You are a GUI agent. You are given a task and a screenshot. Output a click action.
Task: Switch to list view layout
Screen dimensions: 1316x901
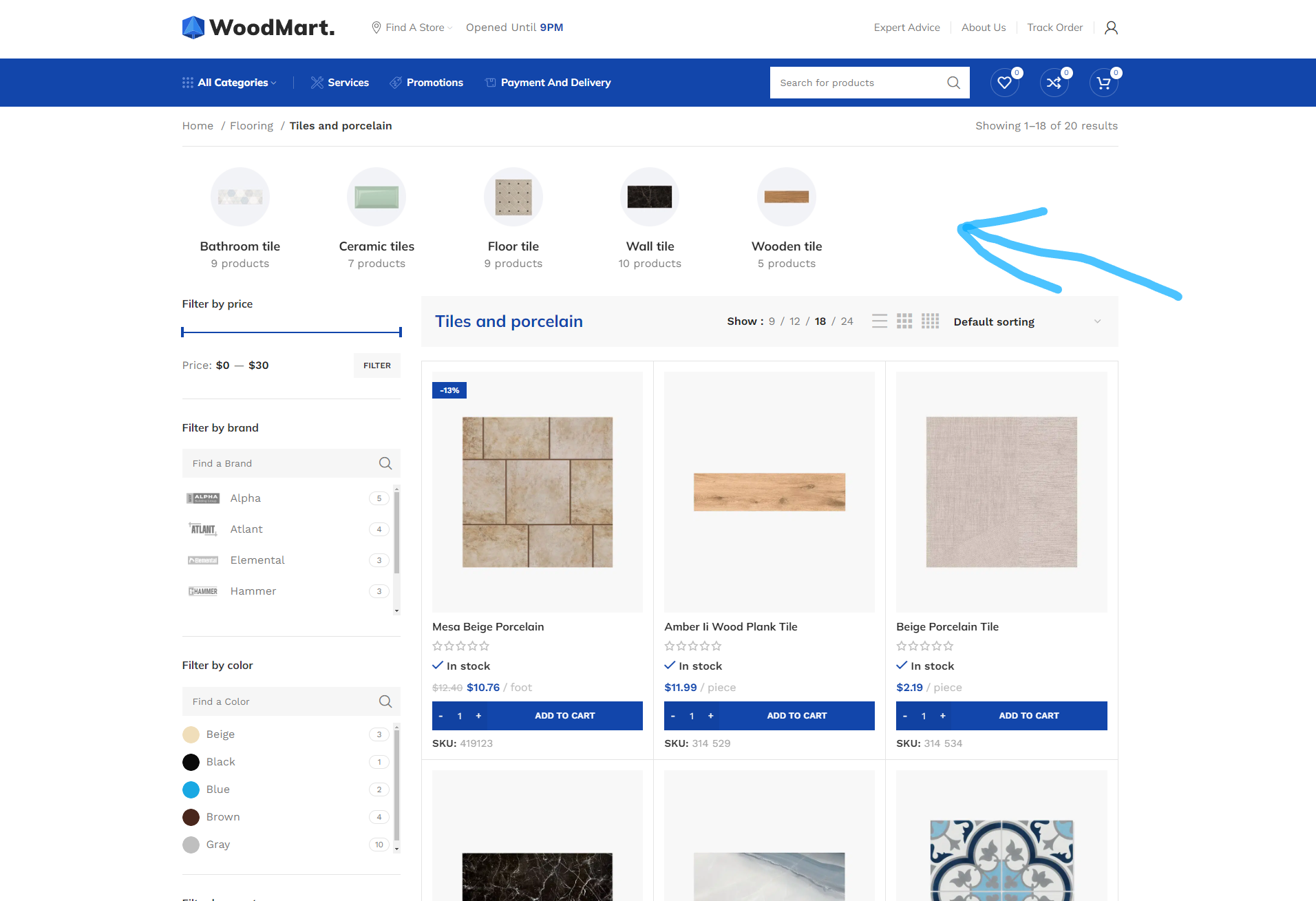pos(880,321)
